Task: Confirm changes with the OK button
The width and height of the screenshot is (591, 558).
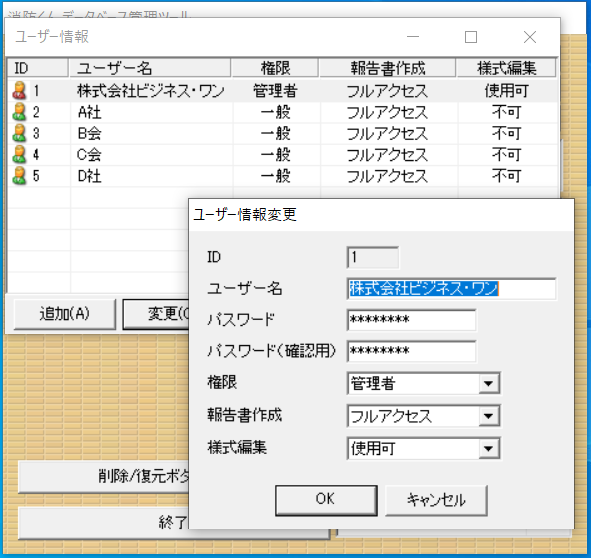Action: 326,500
